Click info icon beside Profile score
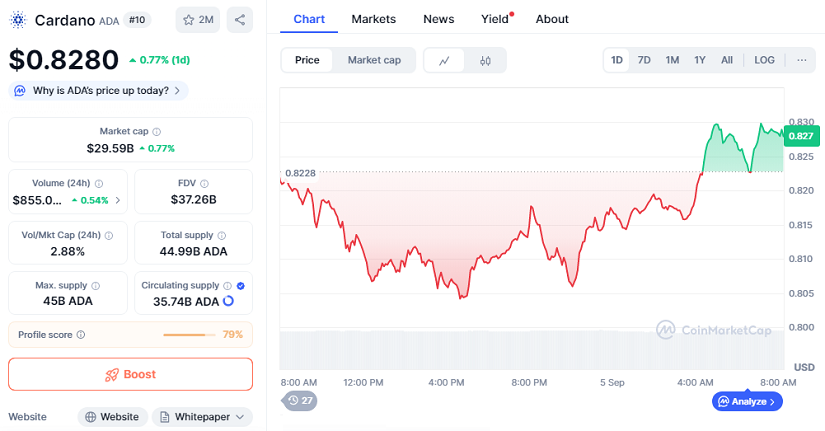The height and width of the screenshot is (431, 825). [81, 335]
